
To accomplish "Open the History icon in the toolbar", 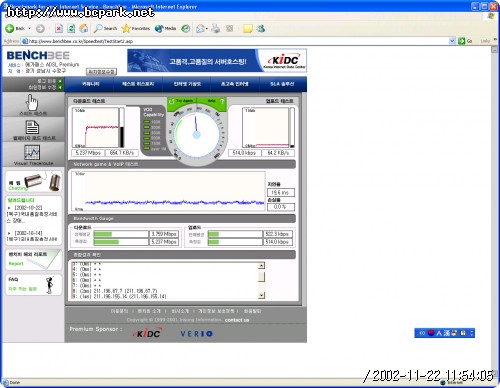I will point(186,29).
